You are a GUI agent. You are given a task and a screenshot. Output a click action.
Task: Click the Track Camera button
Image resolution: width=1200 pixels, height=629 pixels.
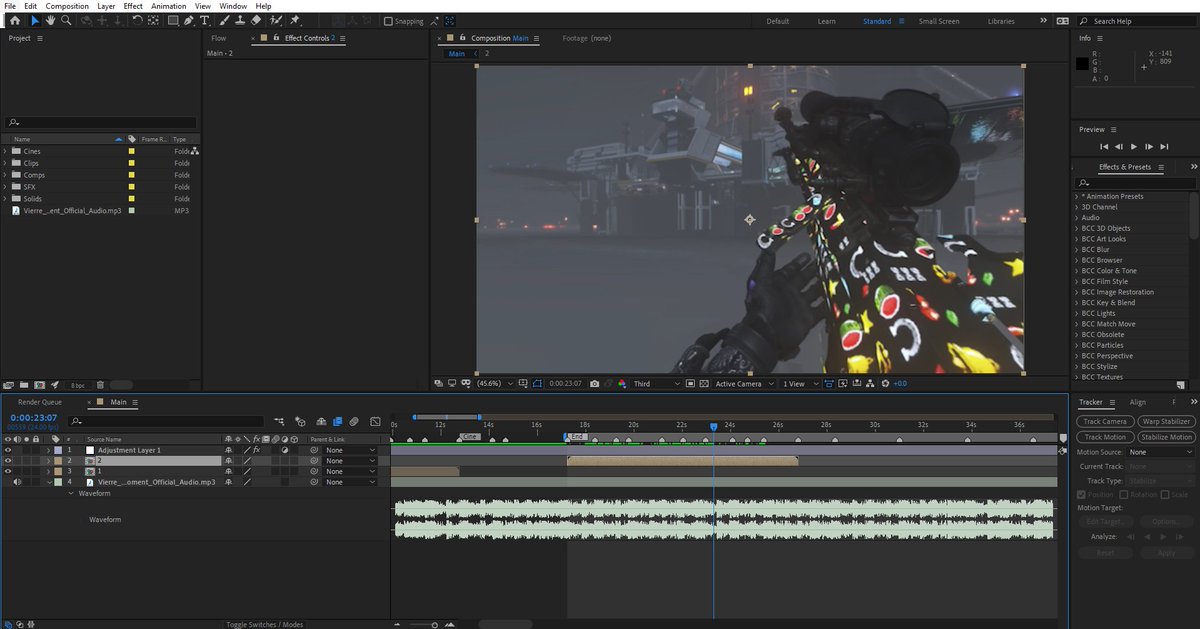1105,421
